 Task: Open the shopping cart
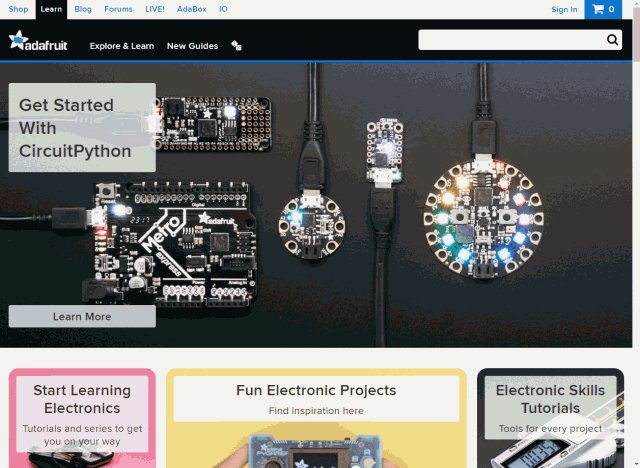pos(603,9)
